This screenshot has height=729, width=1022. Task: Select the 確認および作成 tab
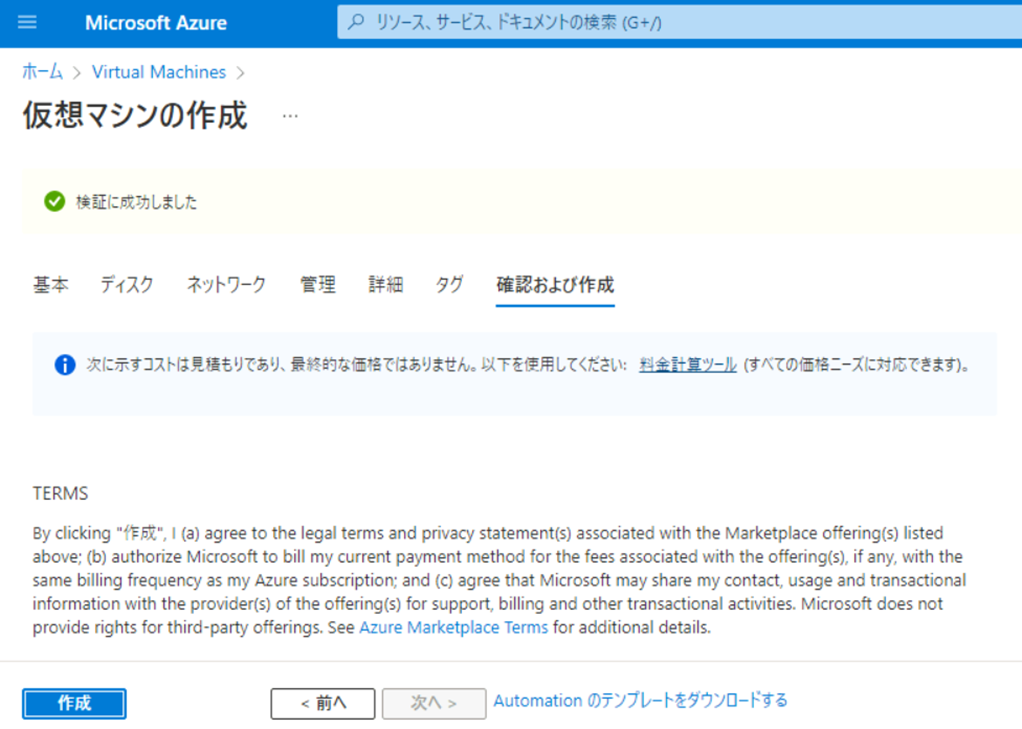click(x=555, y=284)
